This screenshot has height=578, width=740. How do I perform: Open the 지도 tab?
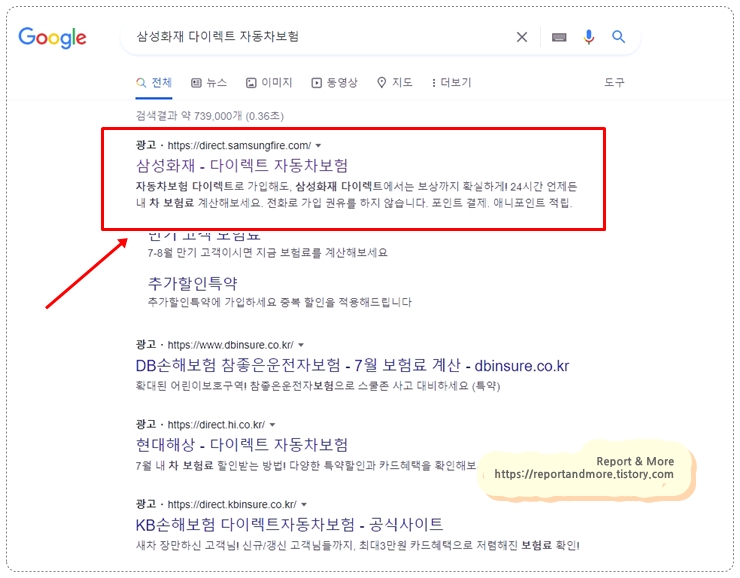click(395, 83)
